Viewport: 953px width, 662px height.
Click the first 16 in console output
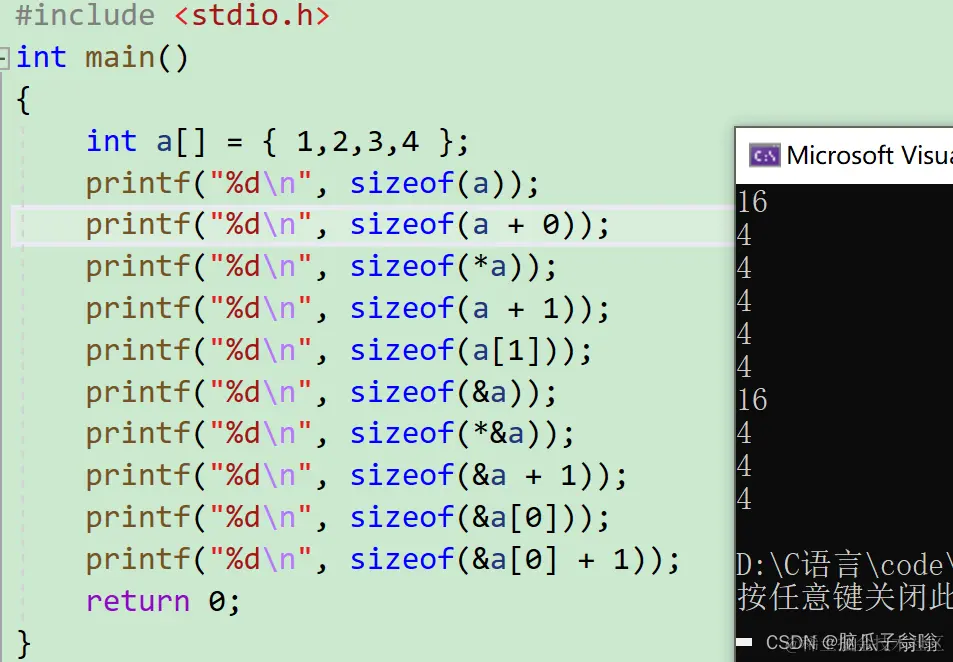(x=752, y=202)
